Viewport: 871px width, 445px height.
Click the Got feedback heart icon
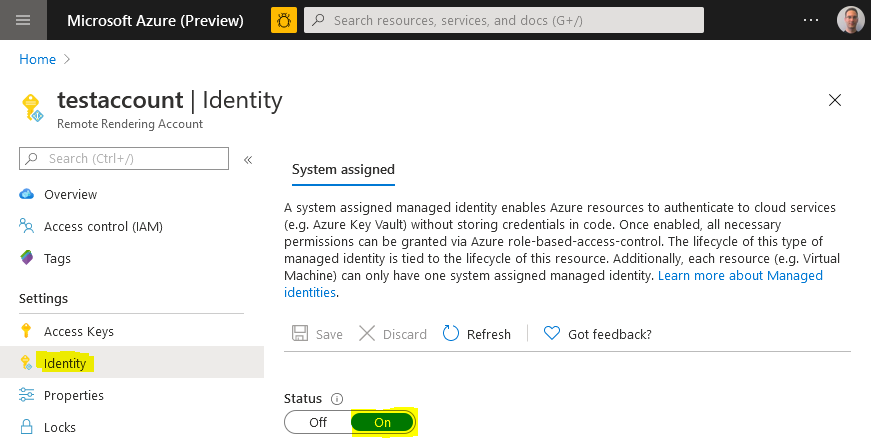pos(552,334)
